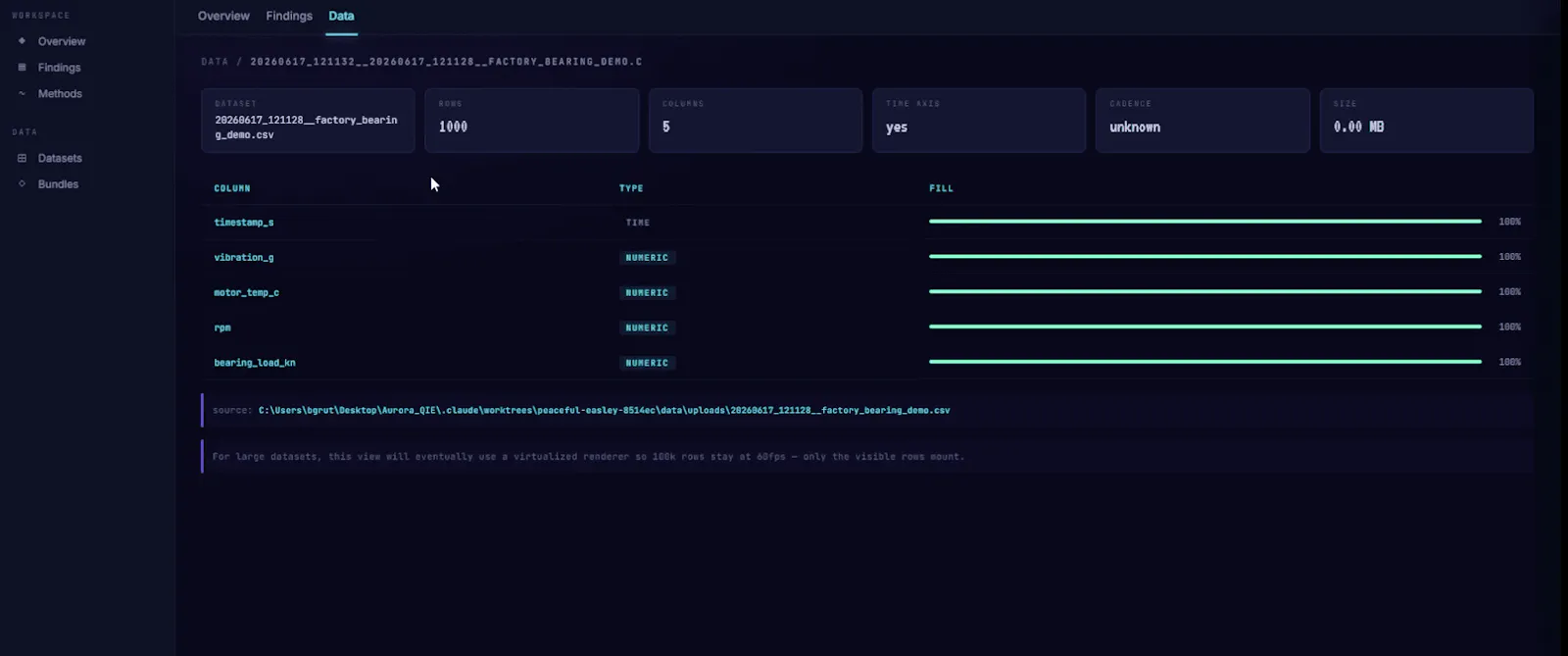
Task: Open Findings in the sidebar
Action: coord(59,68)
